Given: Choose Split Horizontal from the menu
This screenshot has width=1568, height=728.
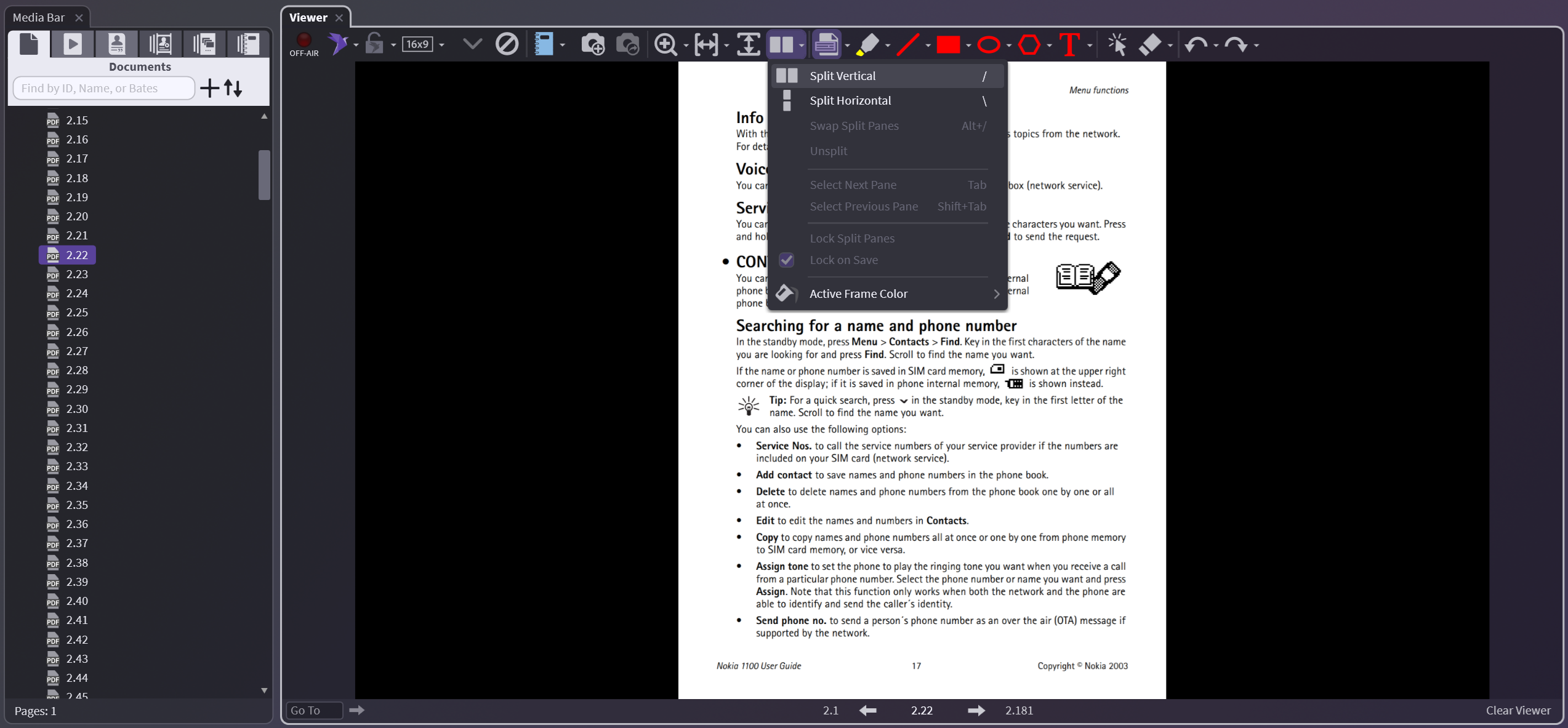Looking at the screenshot, I should click(850, 101).
